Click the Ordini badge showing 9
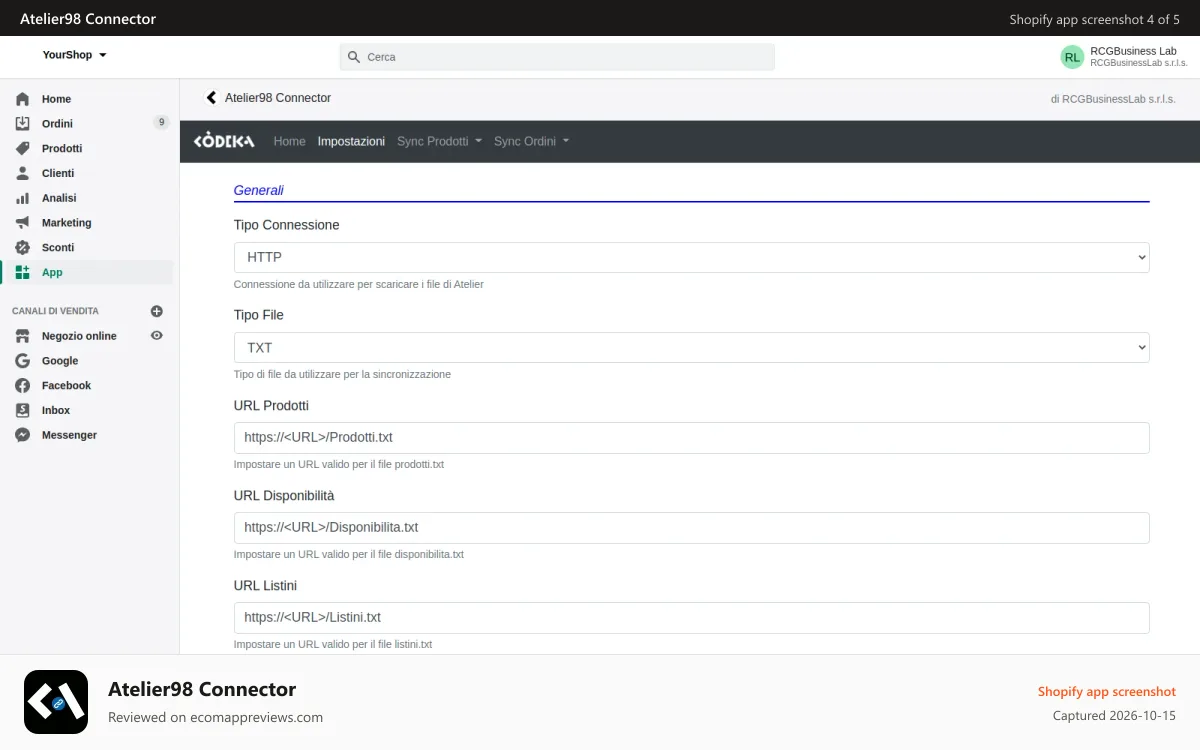 point(161,123)
